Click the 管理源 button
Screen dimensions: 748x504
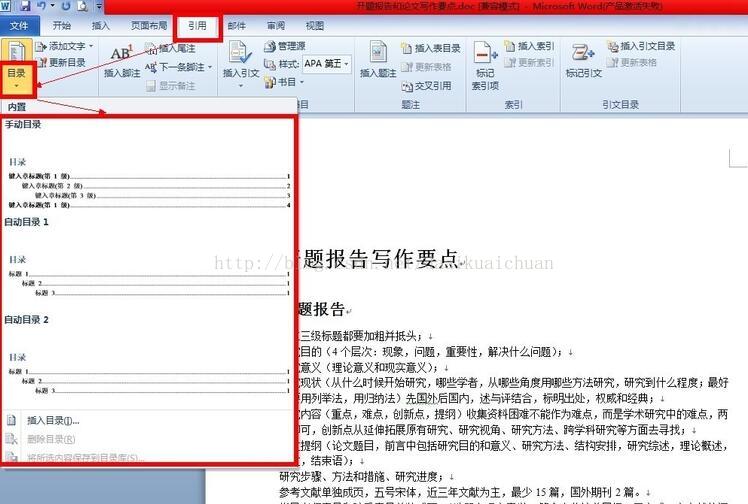click(285, 46)
